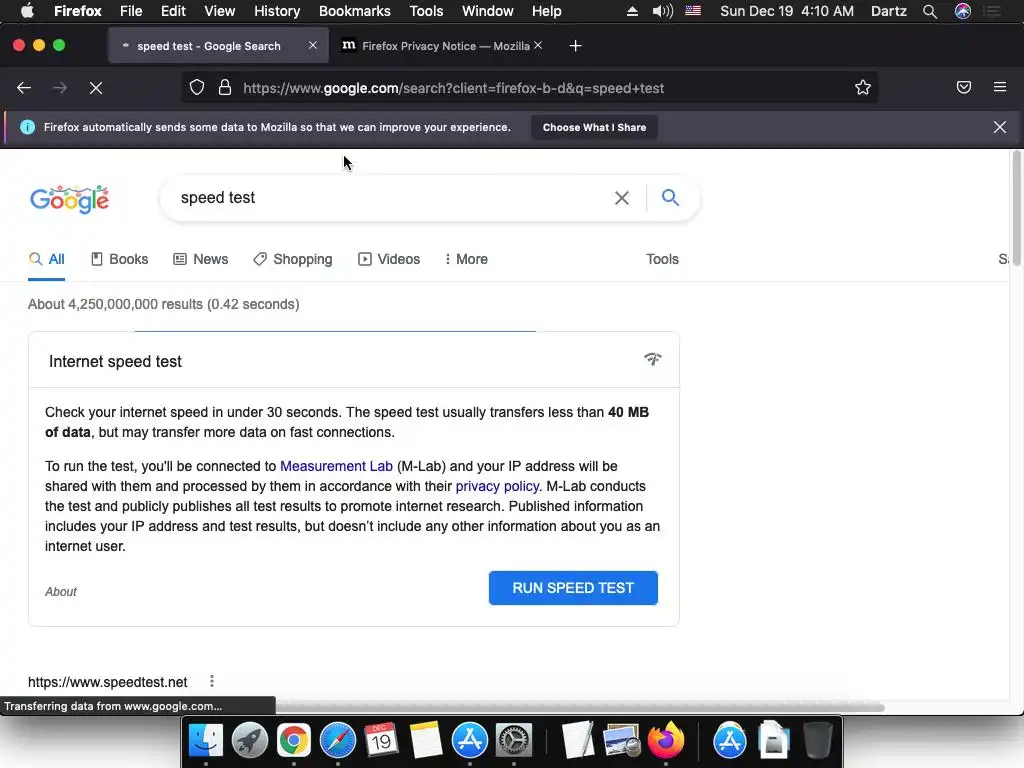Open the speedtest.net result link
Viewport: 1024px width, 768px height.
pyautogui.click(x=108, y=682)
